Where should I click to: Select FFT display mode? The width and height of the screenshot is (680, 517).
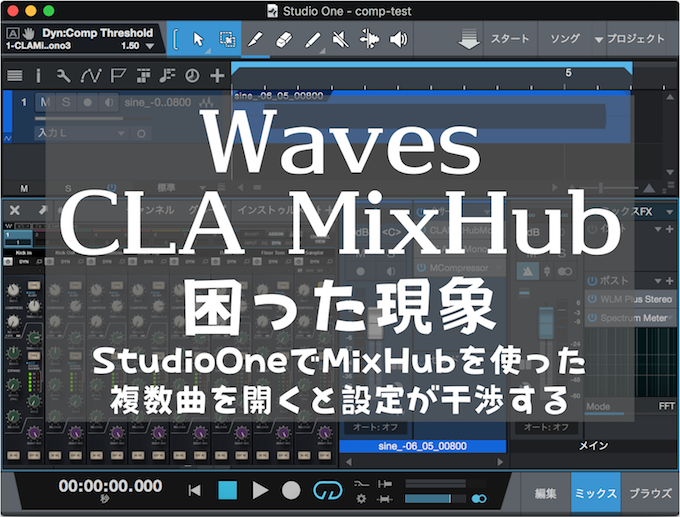pos(666,406)
